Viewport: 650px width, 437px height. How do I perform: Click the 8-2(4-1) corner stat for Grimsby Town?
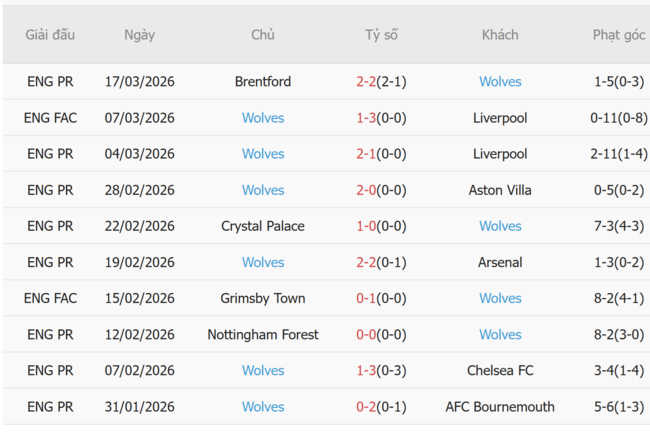[619, 298]
